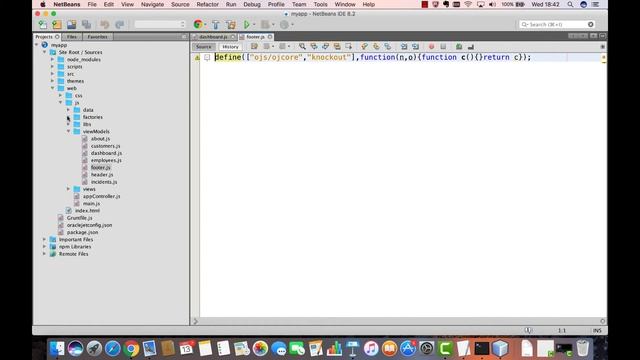
Task: Open the Profile menu
Action: pyautogui.click(x=276, y=4)
